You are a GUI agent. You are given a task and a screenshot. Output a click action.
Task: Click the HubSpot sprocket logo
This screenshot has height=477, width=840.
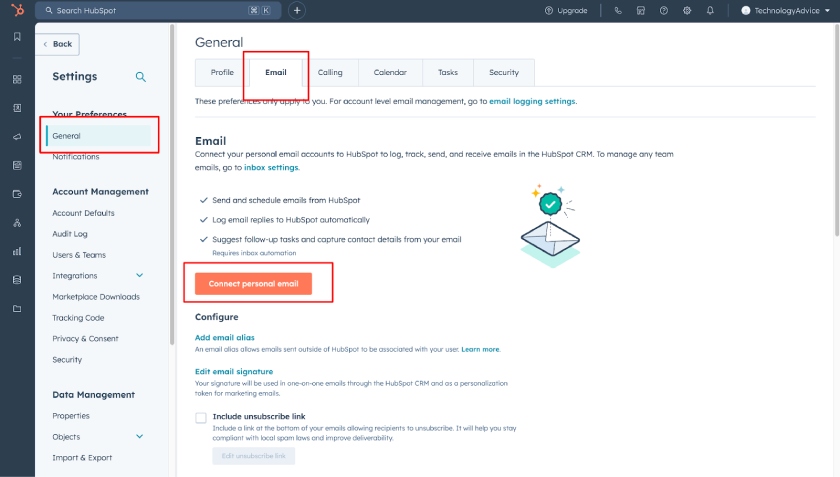tap(17, 10)
